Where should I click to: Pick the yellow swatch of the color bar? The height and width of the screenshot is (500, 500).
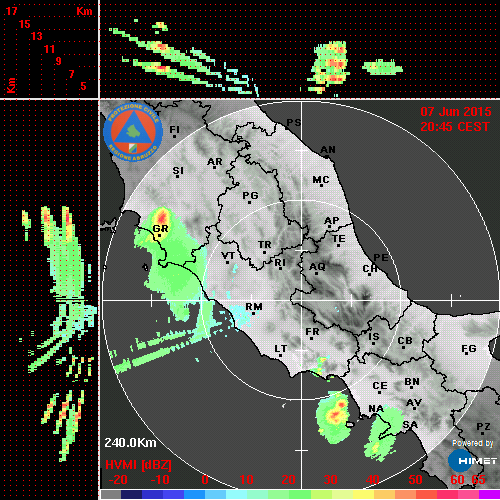click(363, 494)
